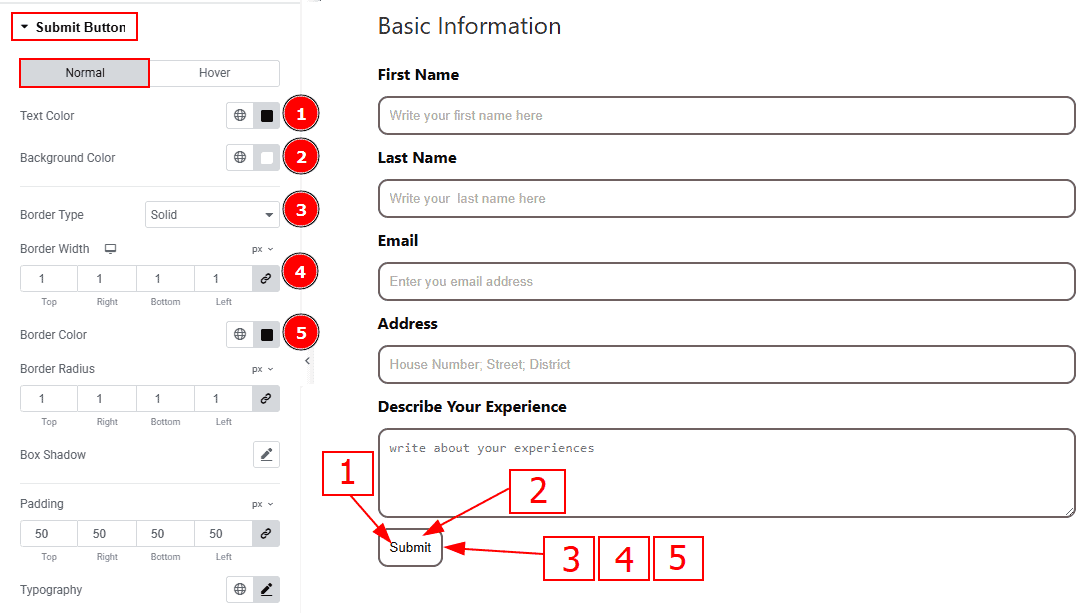
Task: Change Border Width unit px dropdown
Action: coord(263,249)
